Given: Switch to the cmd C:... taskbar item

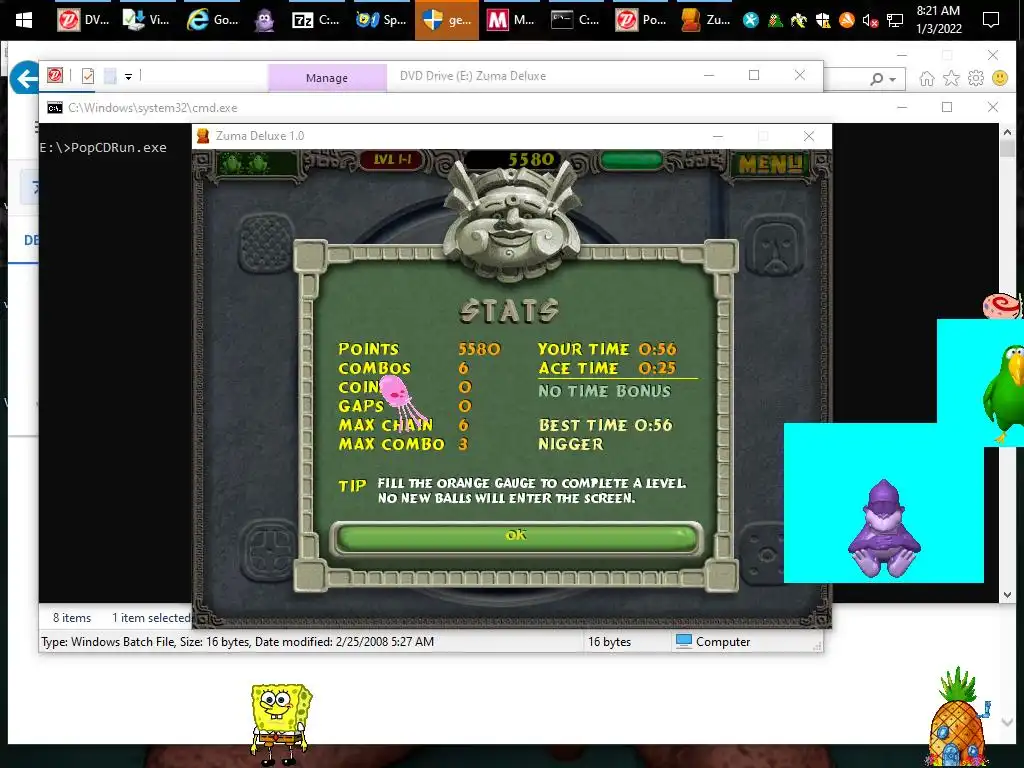Looking at the screenshot, I should tap(576, 20).
